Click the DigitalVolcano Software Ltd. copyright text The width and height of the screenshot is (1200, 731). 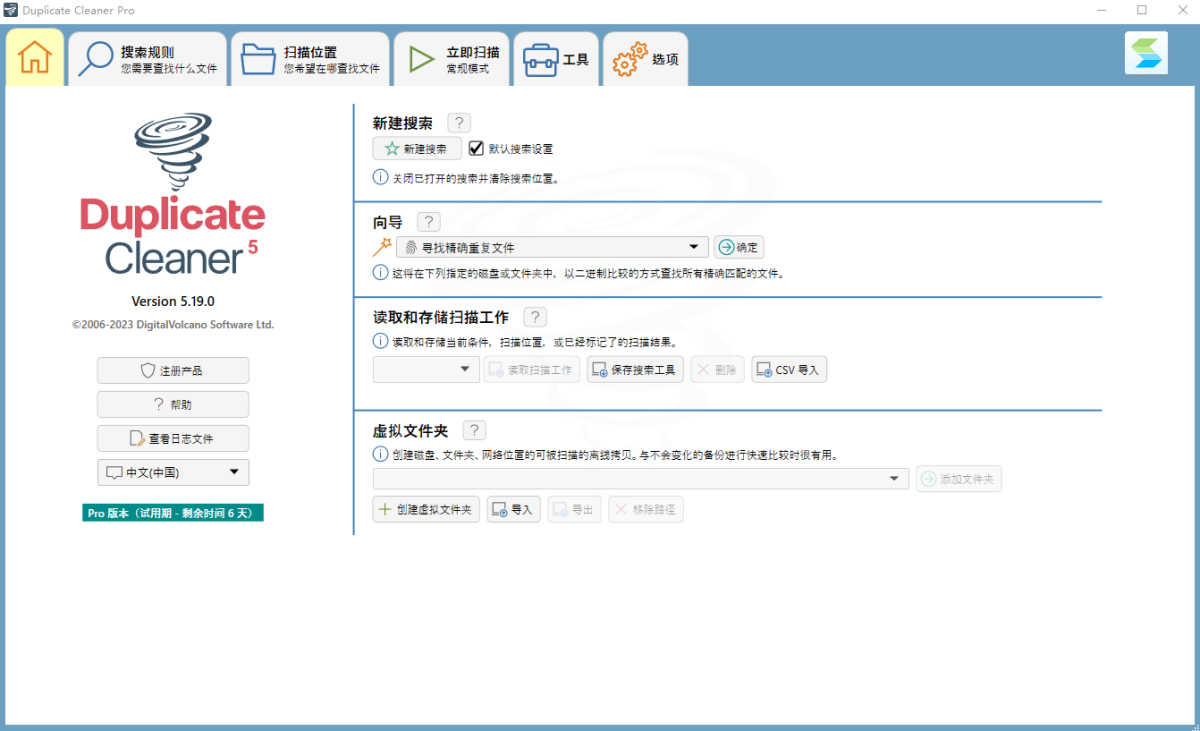click(173, 325)
